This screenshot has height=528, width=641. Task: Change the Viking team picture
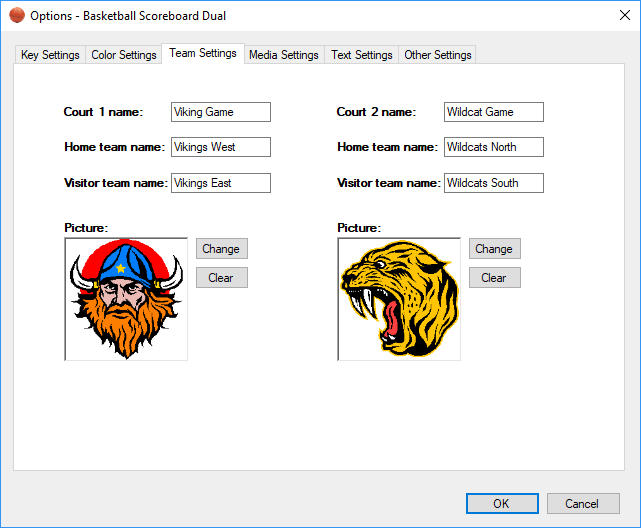click(221, 249)
